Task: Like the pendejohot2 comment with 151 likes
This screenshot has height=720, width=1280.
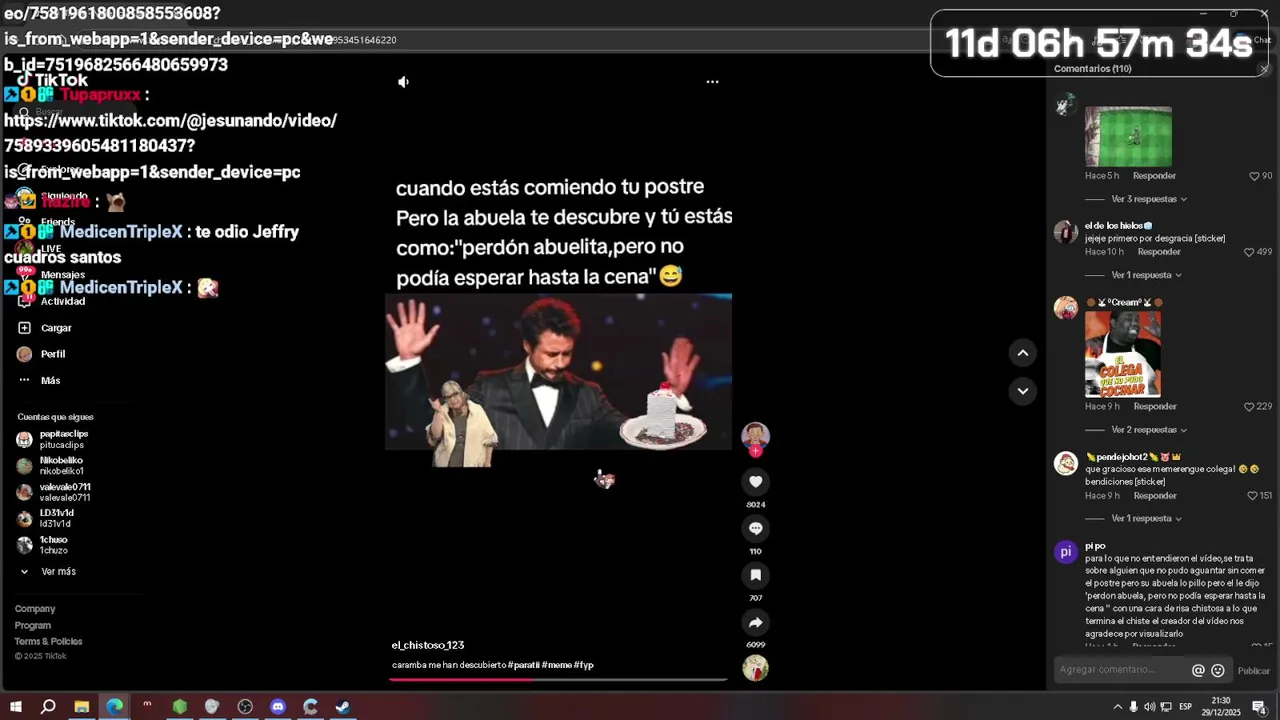Action: tap(1252, 496)
